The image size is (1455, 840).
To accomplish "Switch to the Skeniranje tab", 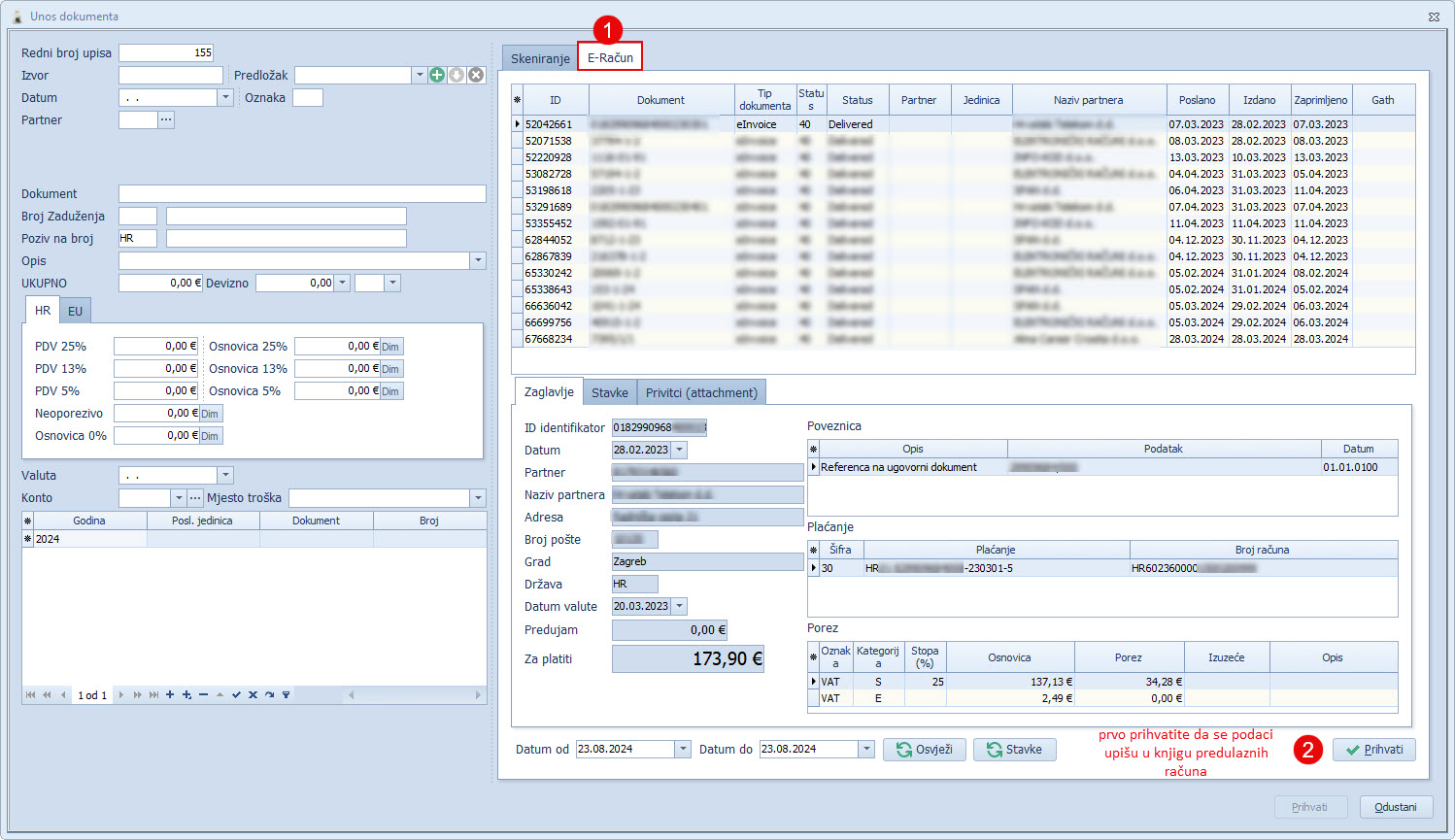I will [540, 58].
